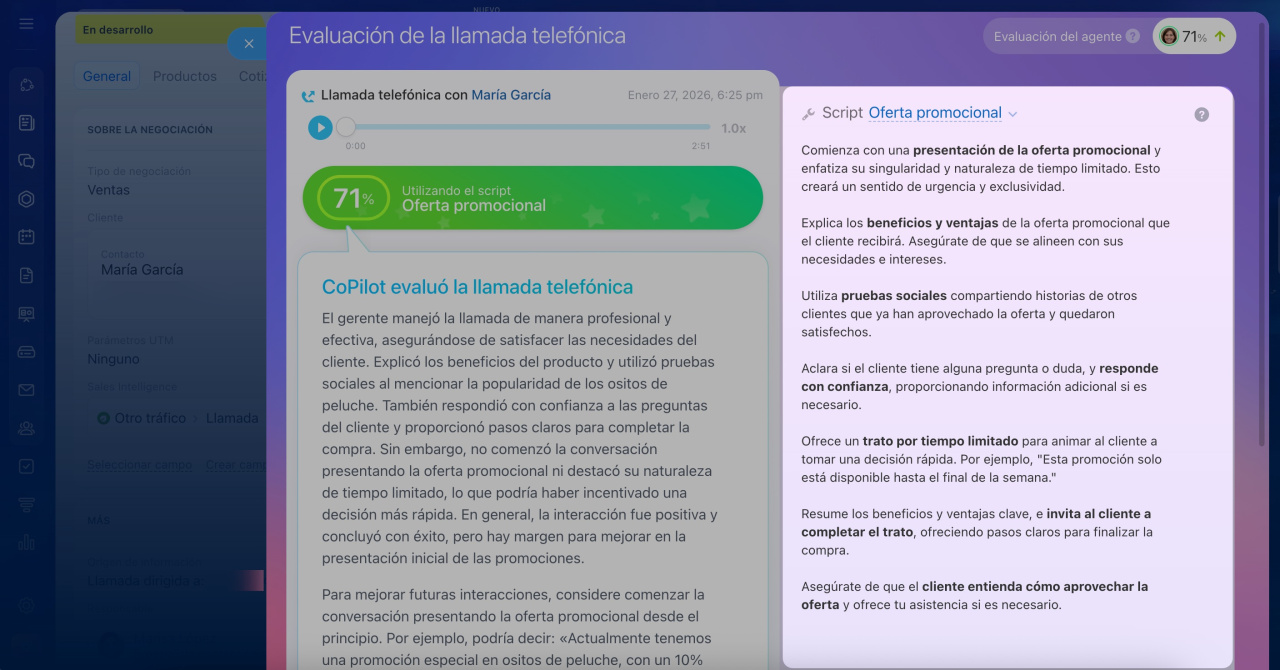Play the phone call recording
The image size is (1280, 670).
tap(320, 128)
